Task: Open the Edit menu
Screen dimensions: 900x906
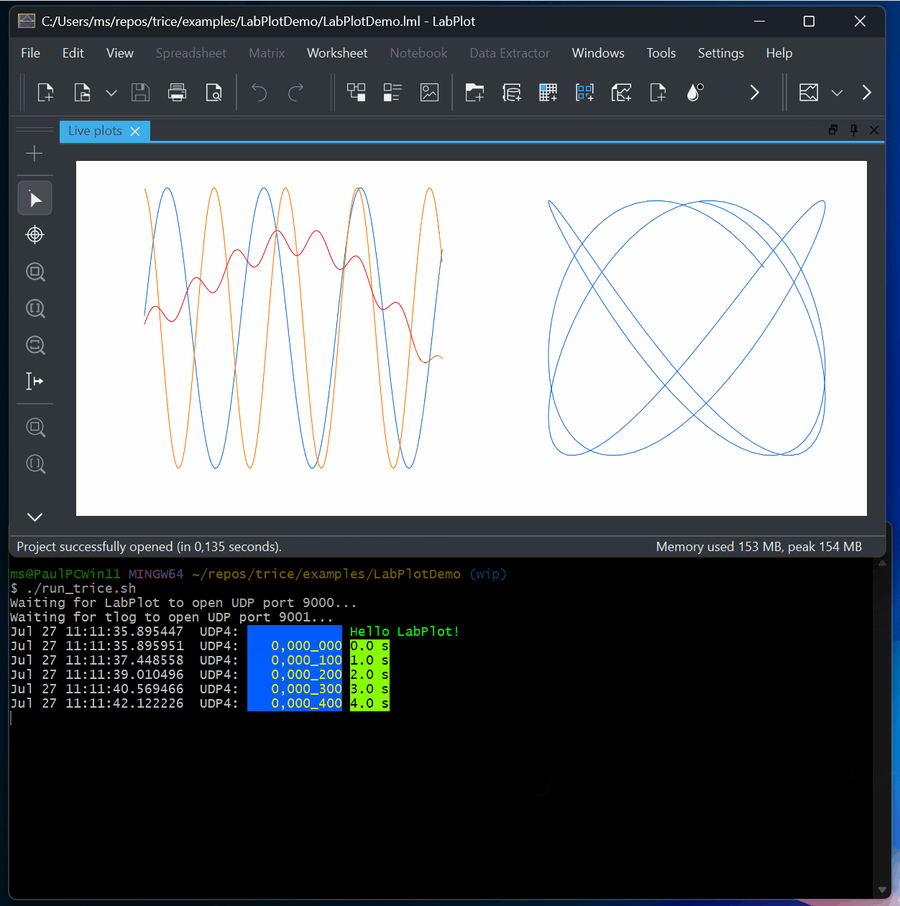Action: tap(73, 53)
